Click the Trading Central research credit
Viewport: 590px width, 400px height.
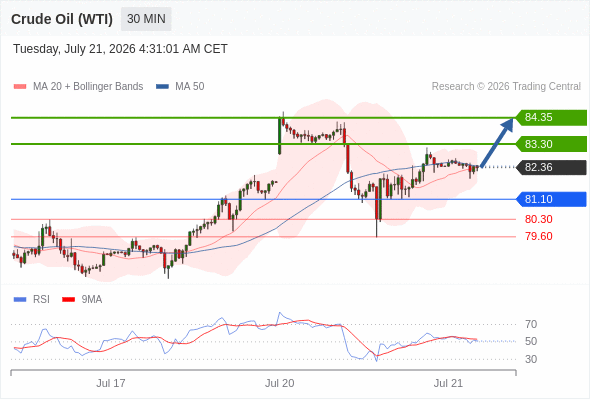coord(506,87)
